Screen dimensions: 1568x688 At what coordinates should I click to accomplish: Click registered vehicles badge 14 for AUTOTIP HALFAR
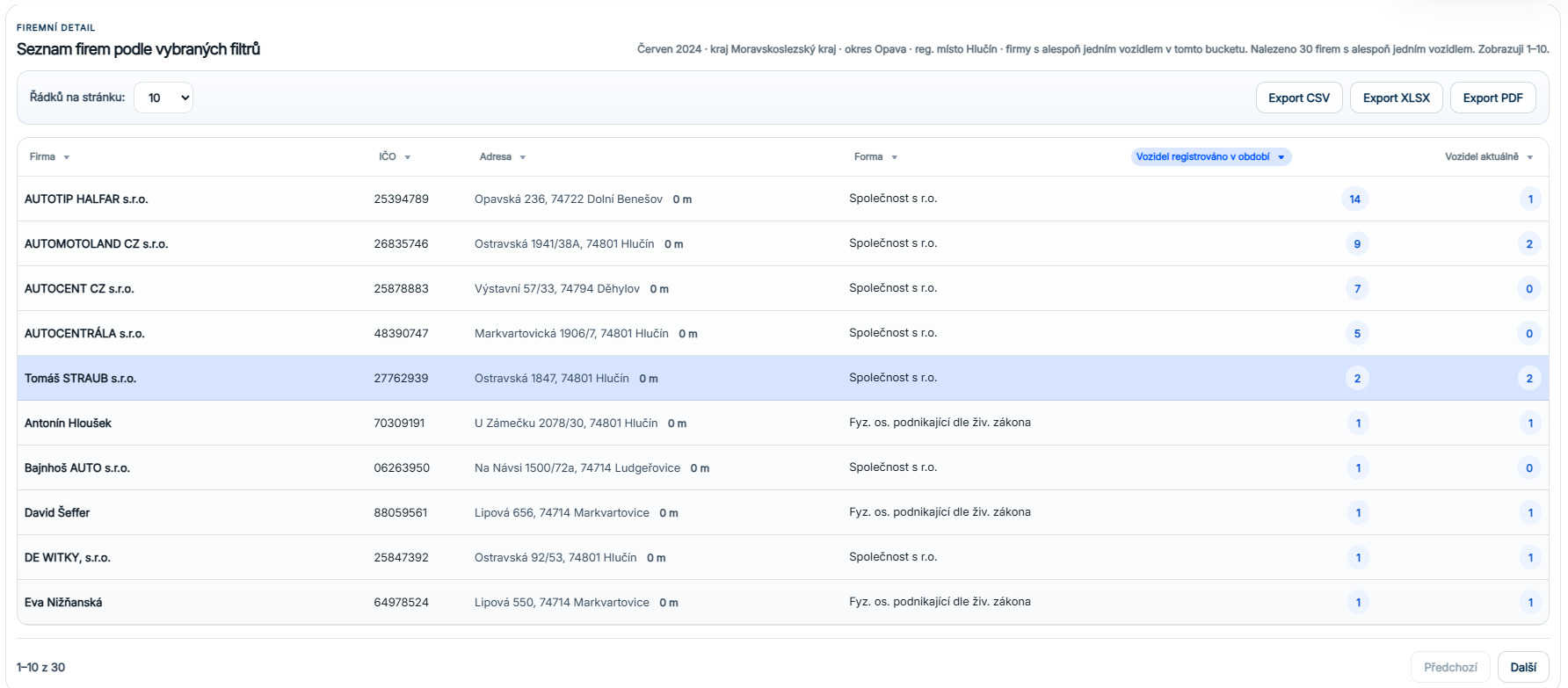1354,199
